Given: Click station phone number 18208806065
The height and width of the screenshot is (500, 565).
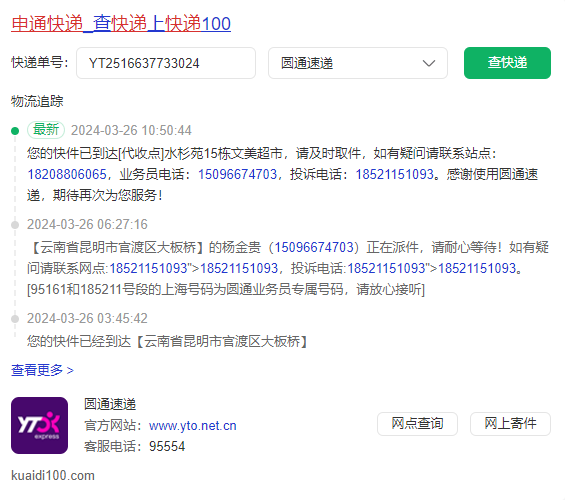Looking at the screenshot, I should pyautogui.click(x=67, y=174).
